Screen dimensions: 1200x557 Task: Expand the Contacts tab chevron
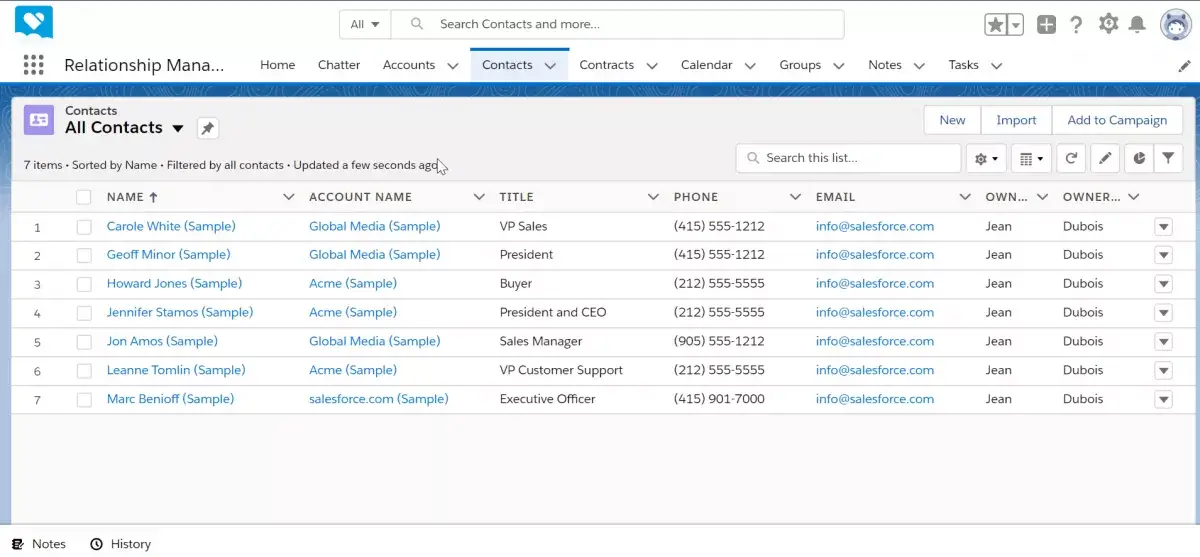pyautogui.click(x=550, y=65)
